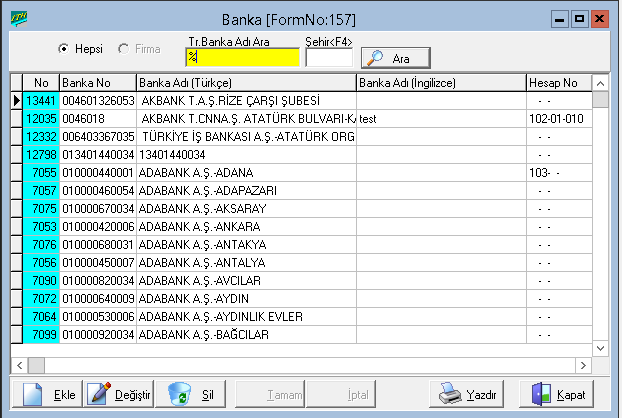Click the application logo icon in title bar
622x418 pixels.
[x=19, y=19]
